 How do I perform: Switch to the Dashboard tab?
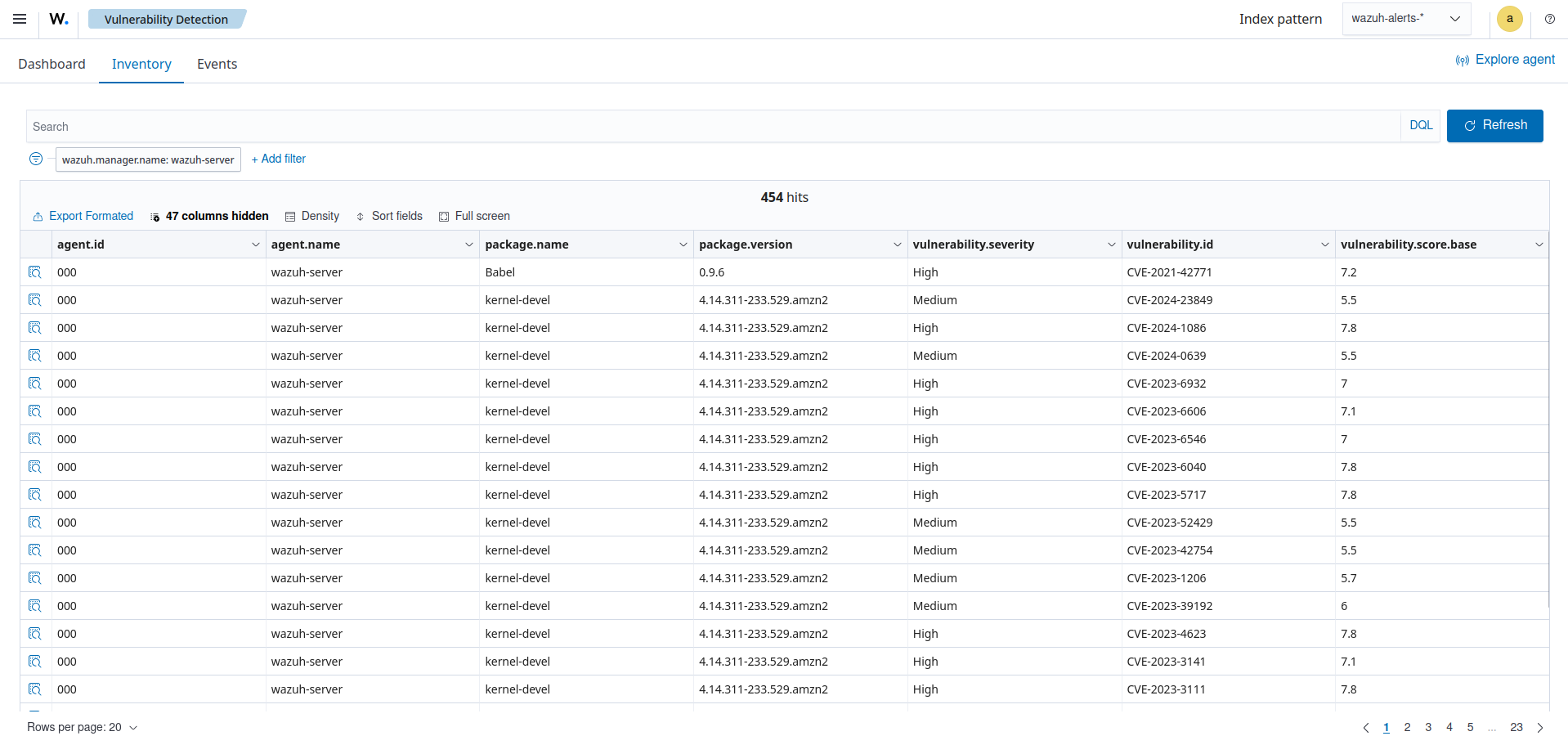pos(52,64)
